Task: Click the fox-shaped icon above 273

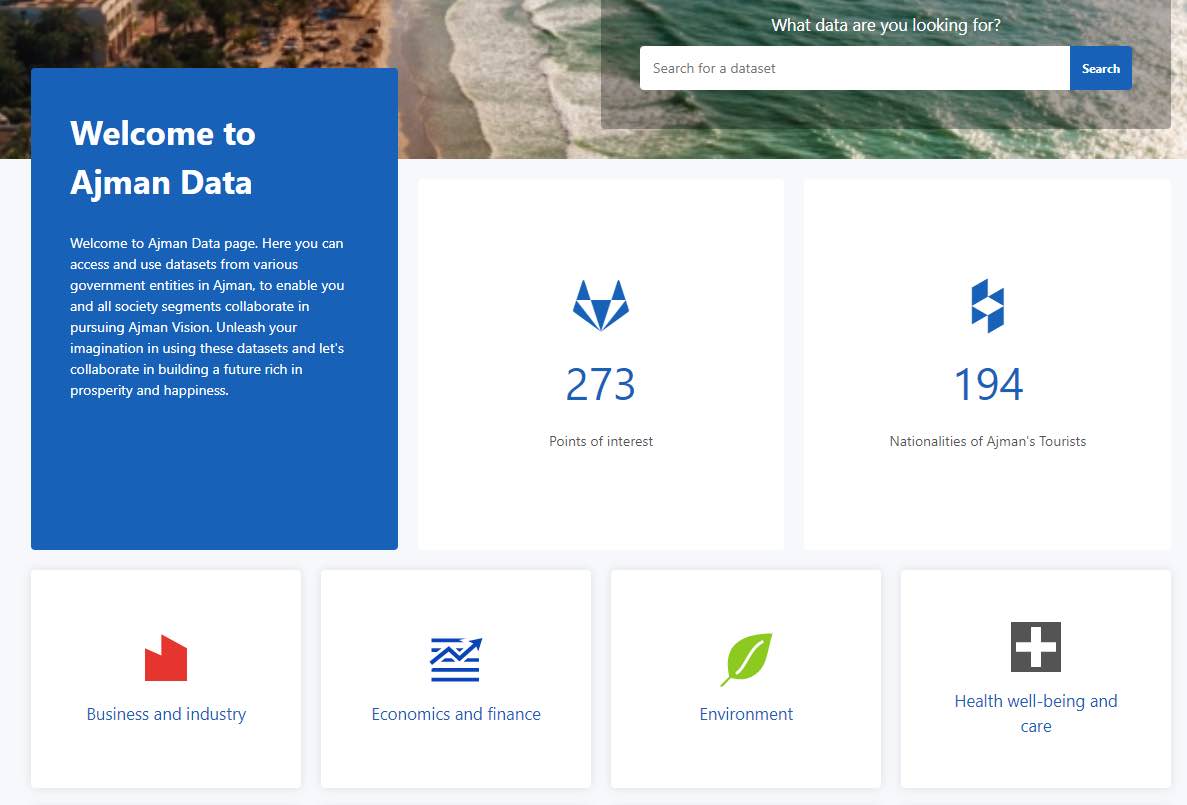Action: 601,305
